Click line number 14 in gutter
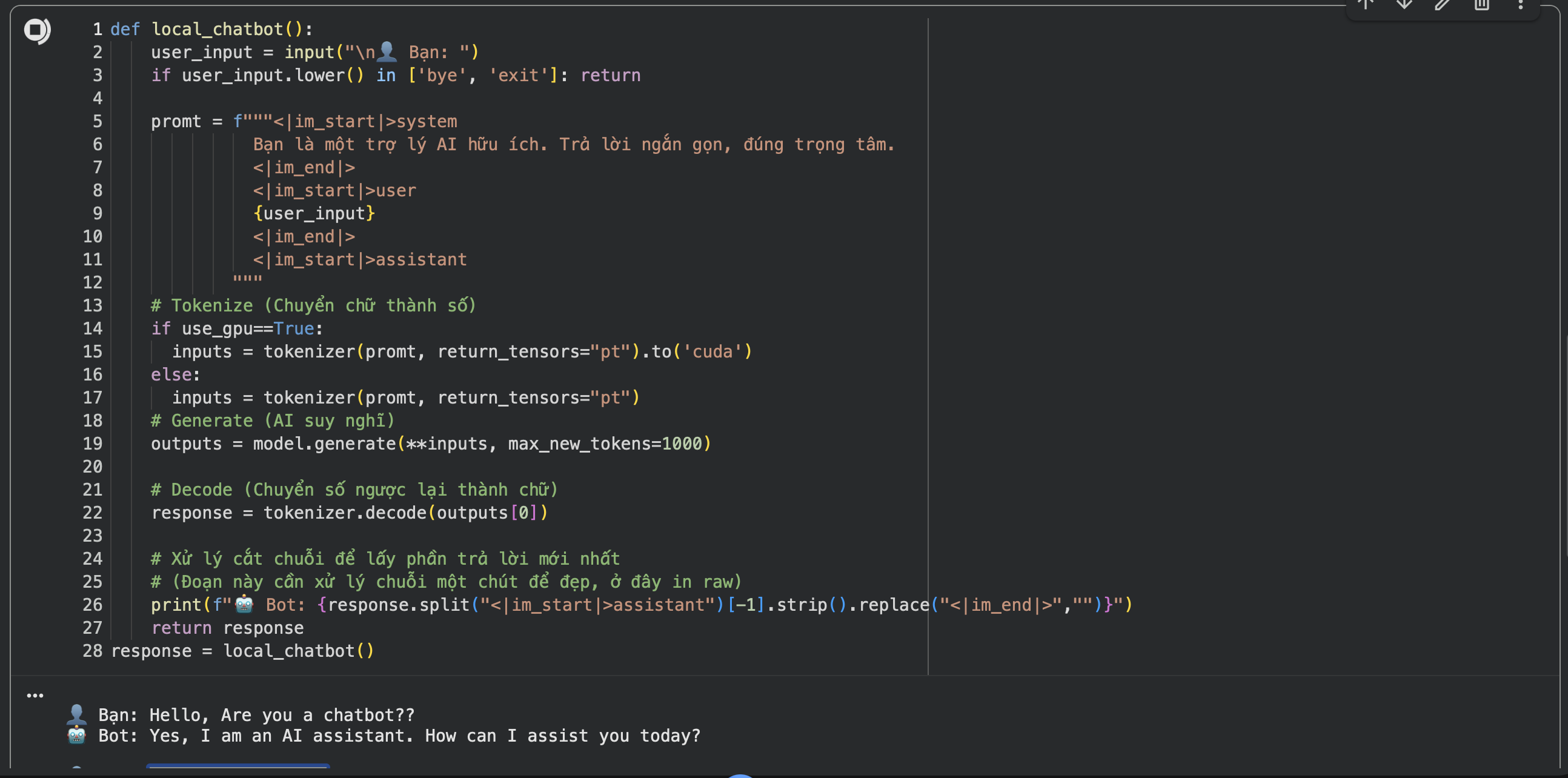This screenshot has width=1568, height=778. pos(93,329)
